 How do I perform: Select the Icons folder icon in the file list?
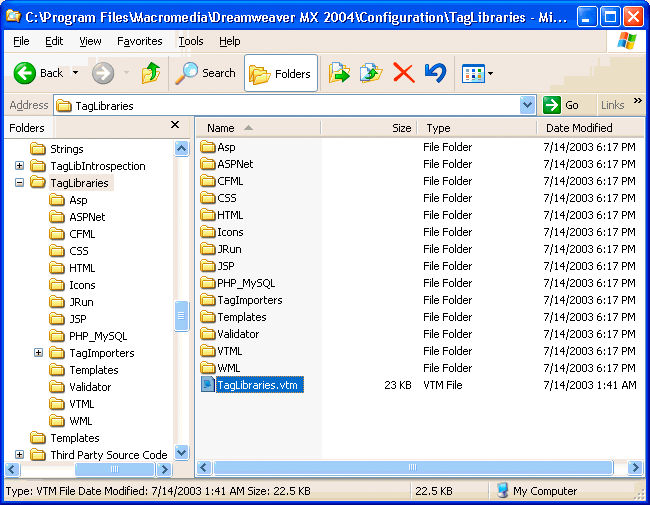click(208, 232)
